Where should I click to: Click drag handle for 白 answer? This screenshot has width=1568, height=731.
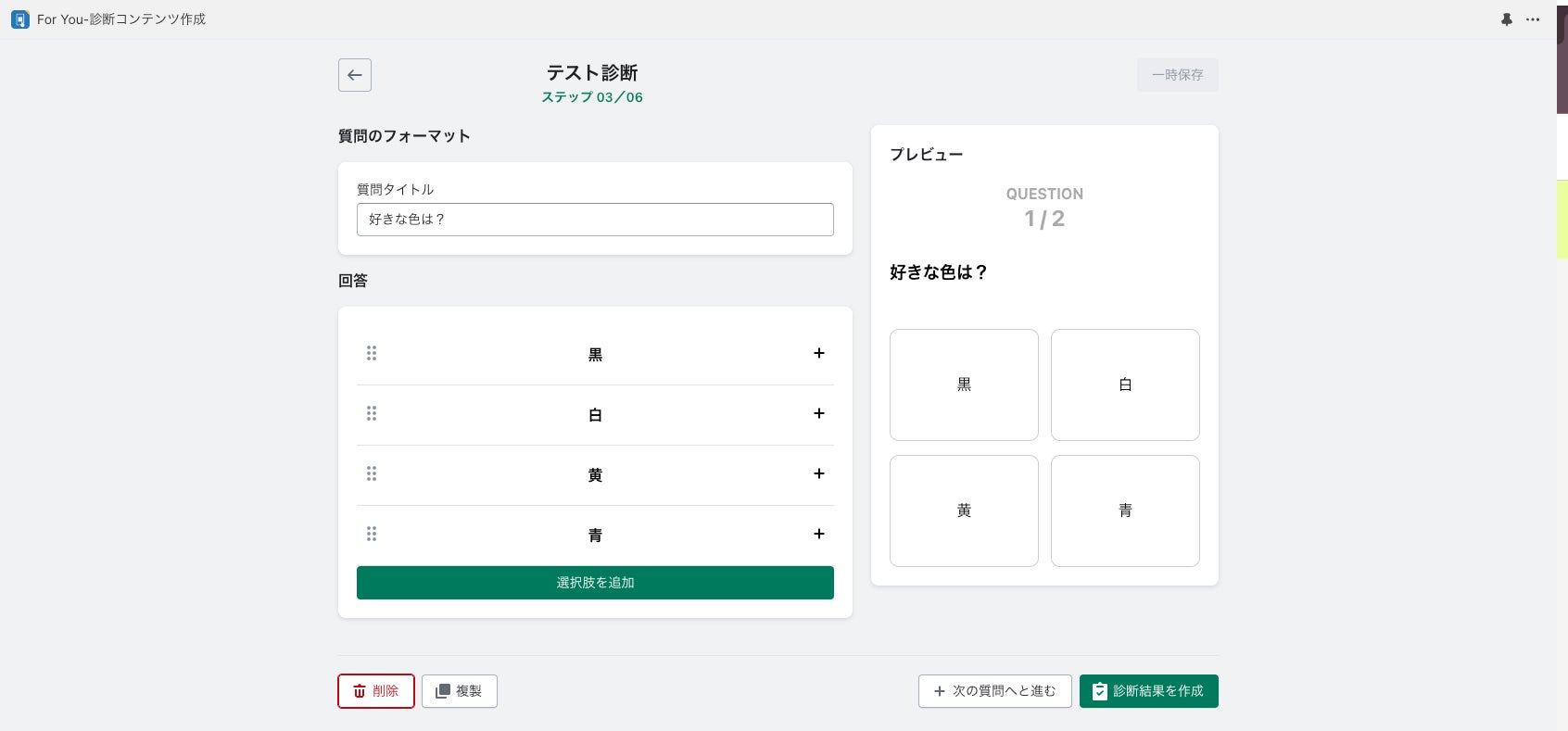pyautogui.click(x=372, y=413)
